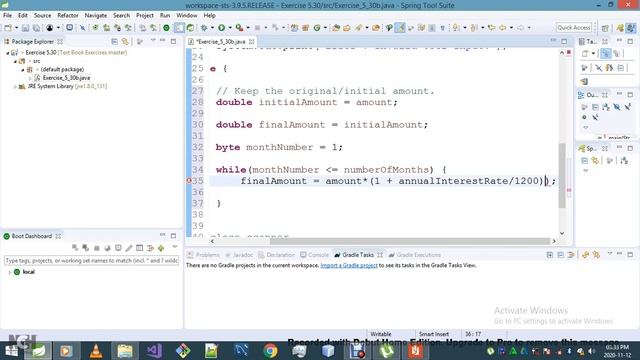
Task: Click the 'Smart Insert' status bar entry
Action: [433, 334]
